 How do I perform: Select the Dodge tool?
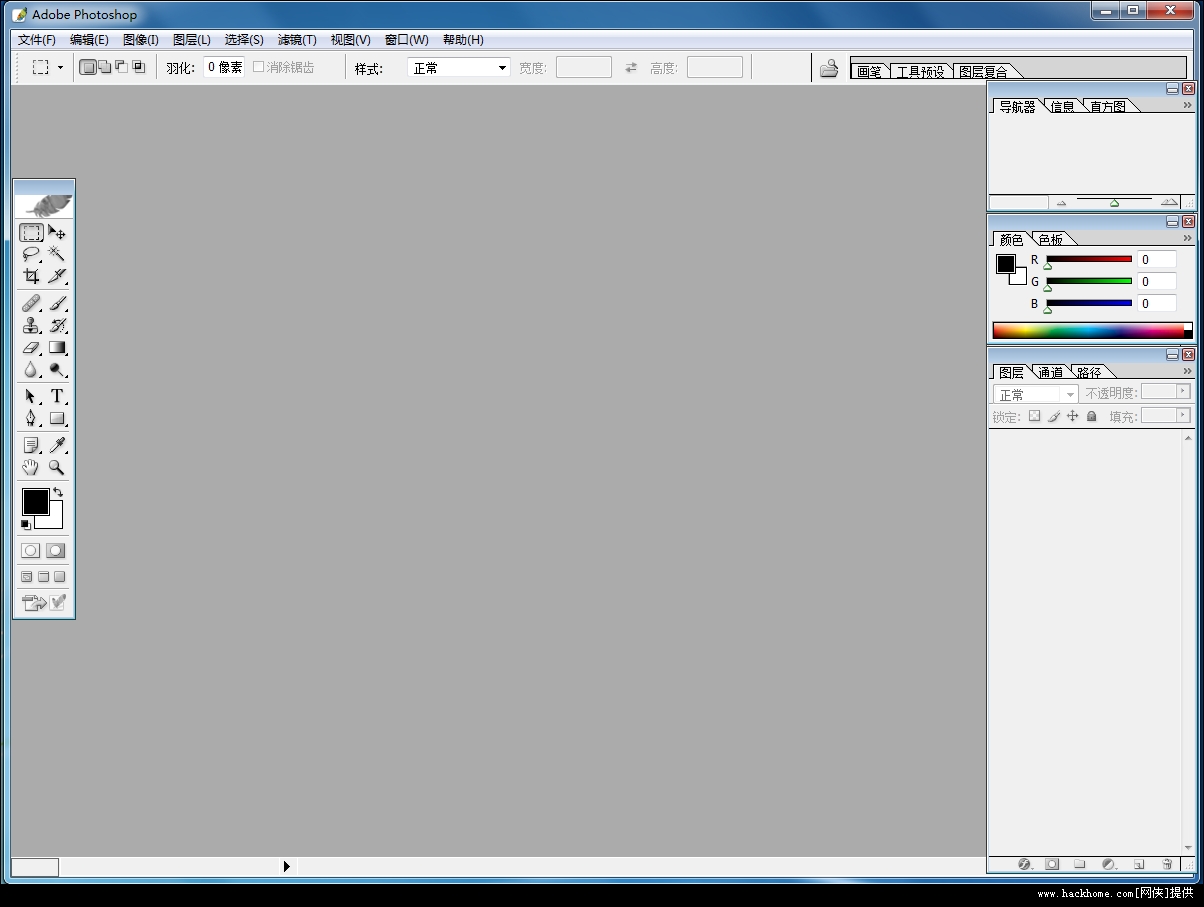[57, 369]
